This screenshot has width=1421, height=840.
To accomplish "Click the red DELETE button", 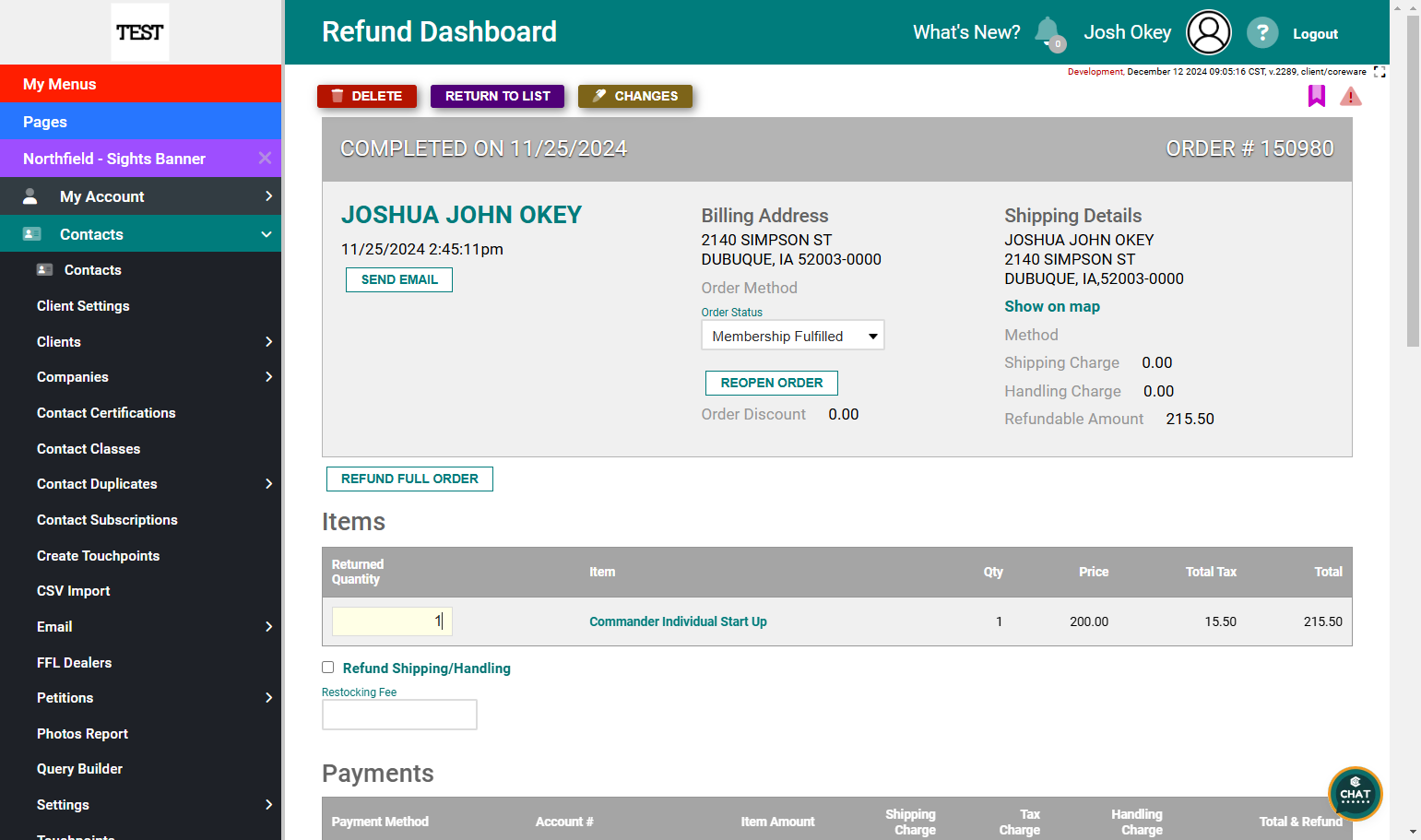I will click(x=367, y=96).
